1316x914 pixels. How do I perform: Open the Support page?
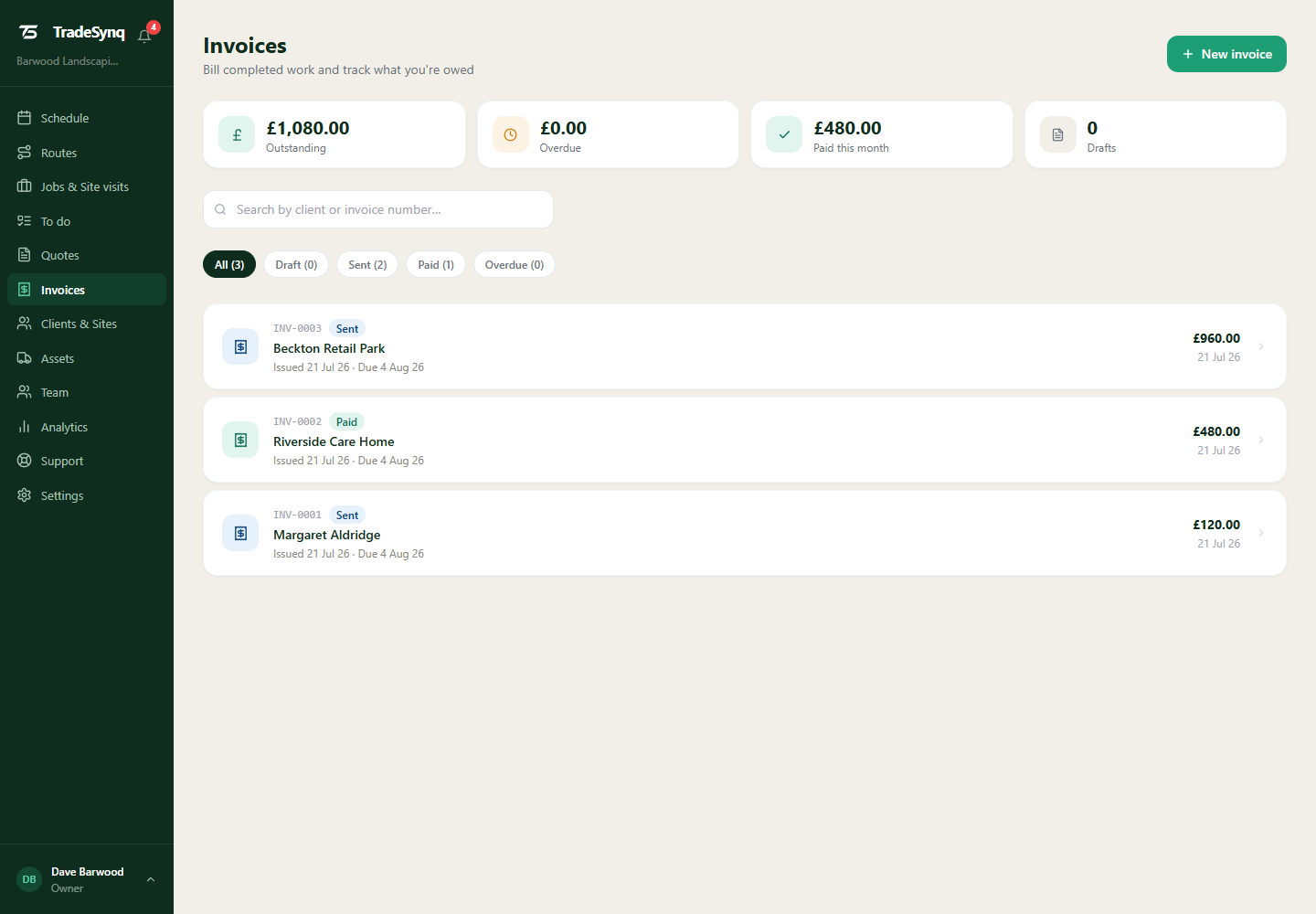(x=87, y=461)
